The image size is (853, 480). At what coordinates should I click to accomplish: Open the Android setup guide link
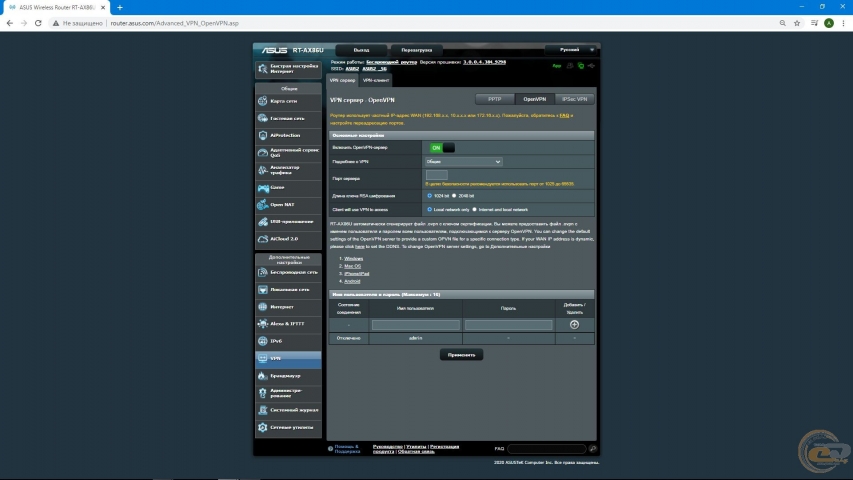click(x=352, y=281)
